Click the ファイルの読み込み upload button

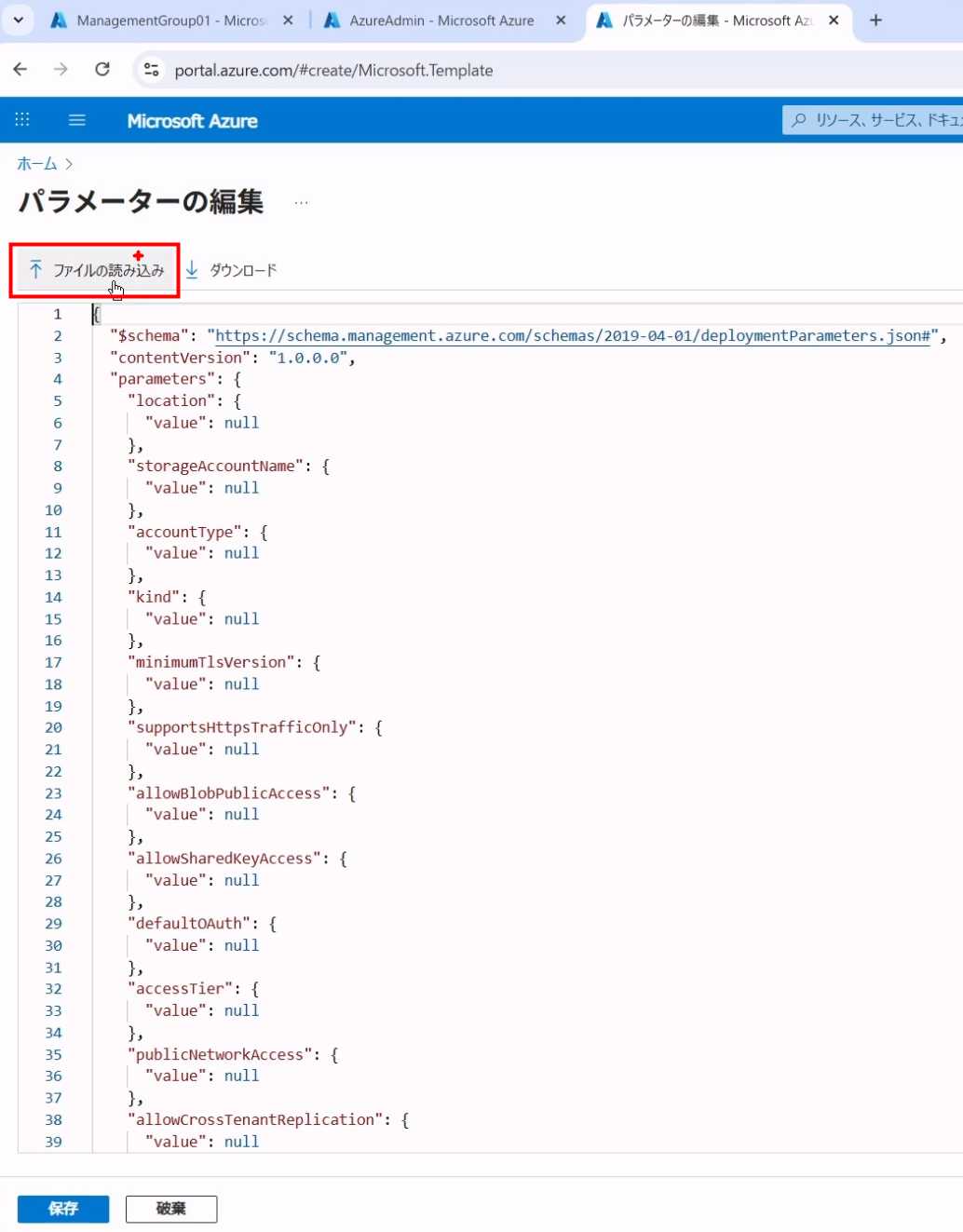[96, 270]
